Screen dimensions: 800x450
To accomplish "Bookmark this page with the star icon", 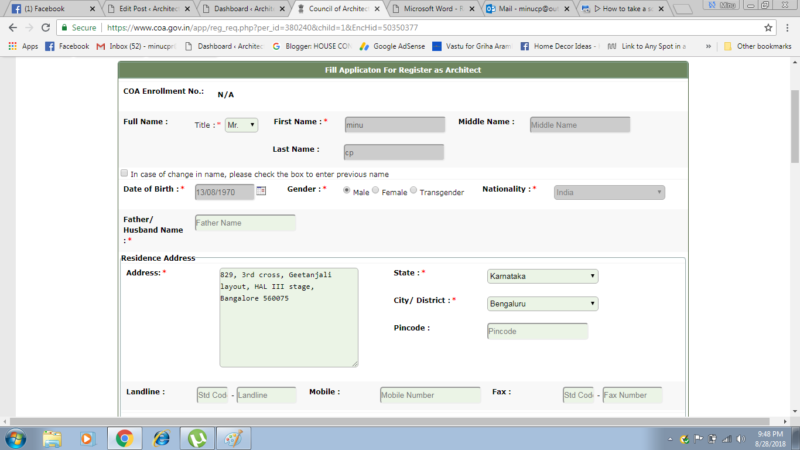I will (x=768, y=28).
